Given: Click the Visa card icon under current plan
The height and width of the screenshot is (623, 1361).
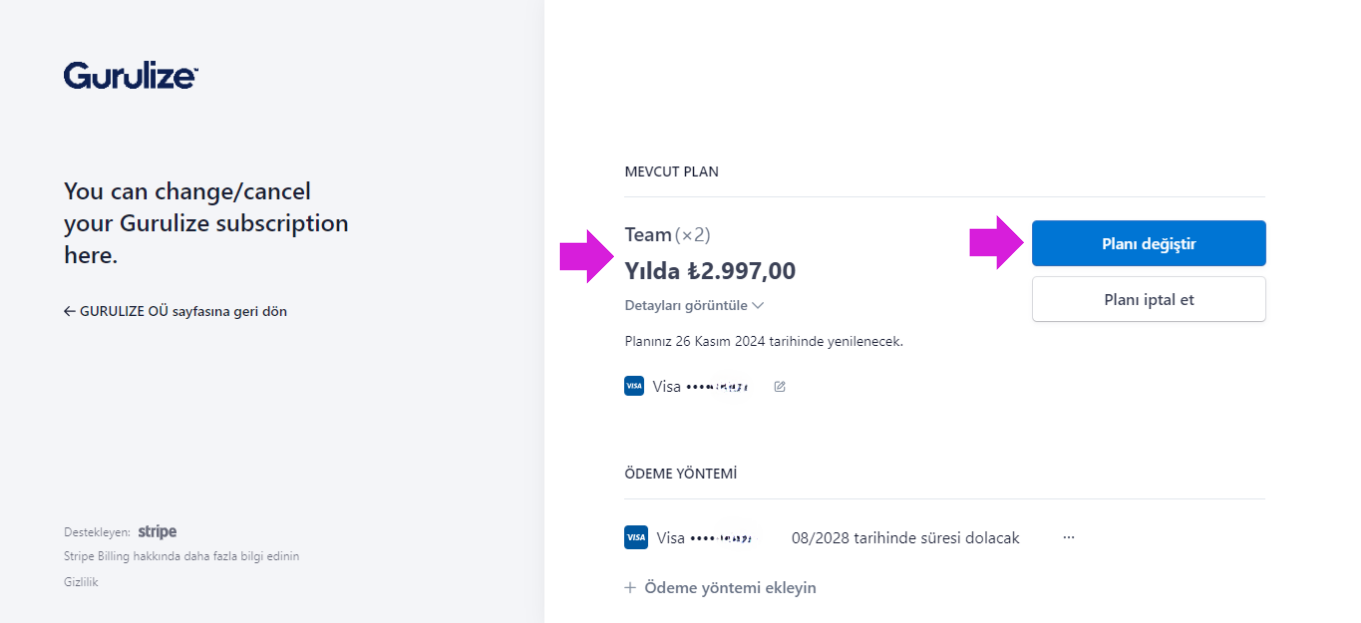Looking at the screenshot, I should 634,386.
